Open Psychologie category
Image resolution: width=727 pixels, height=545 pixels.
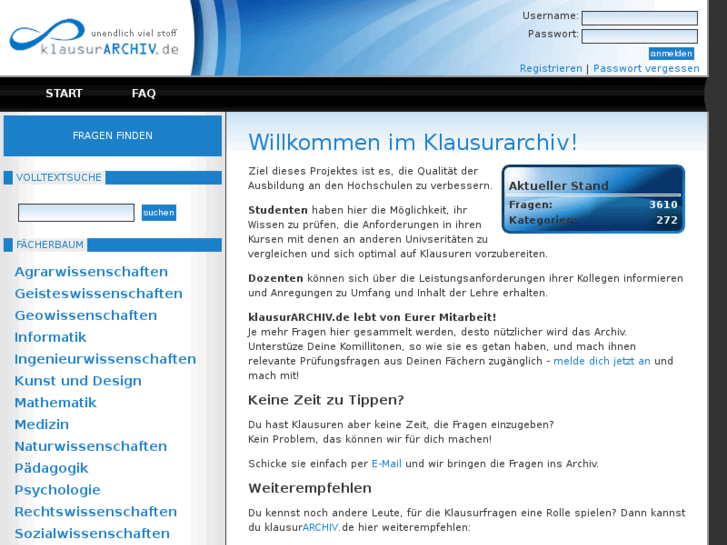pyautogui.click(x=57, y=490)
